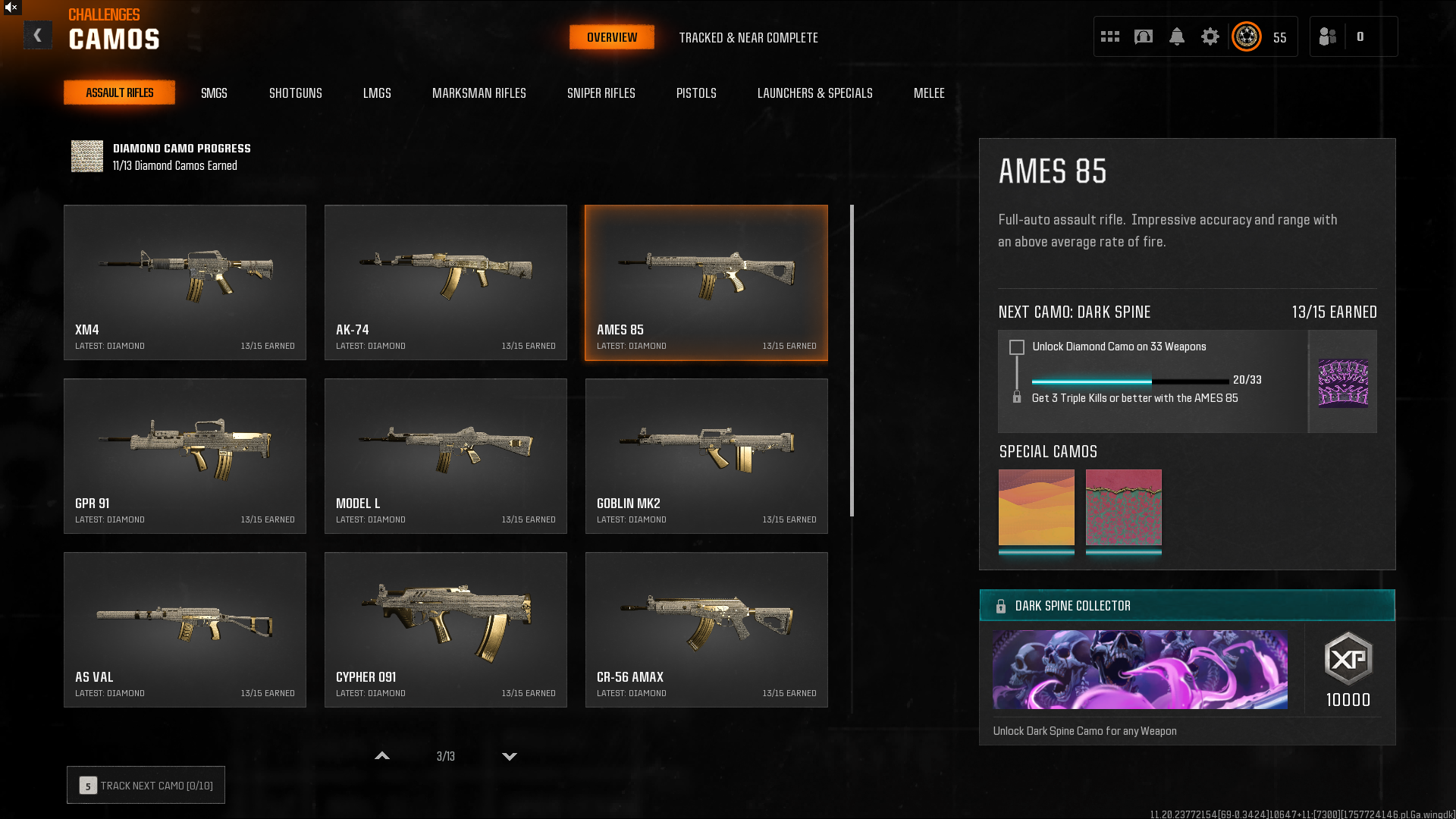The height and width of the screenshot is (819, 1456).
Task: Select the Dark Spine camo preview swatch
Action: (1343, 382)
